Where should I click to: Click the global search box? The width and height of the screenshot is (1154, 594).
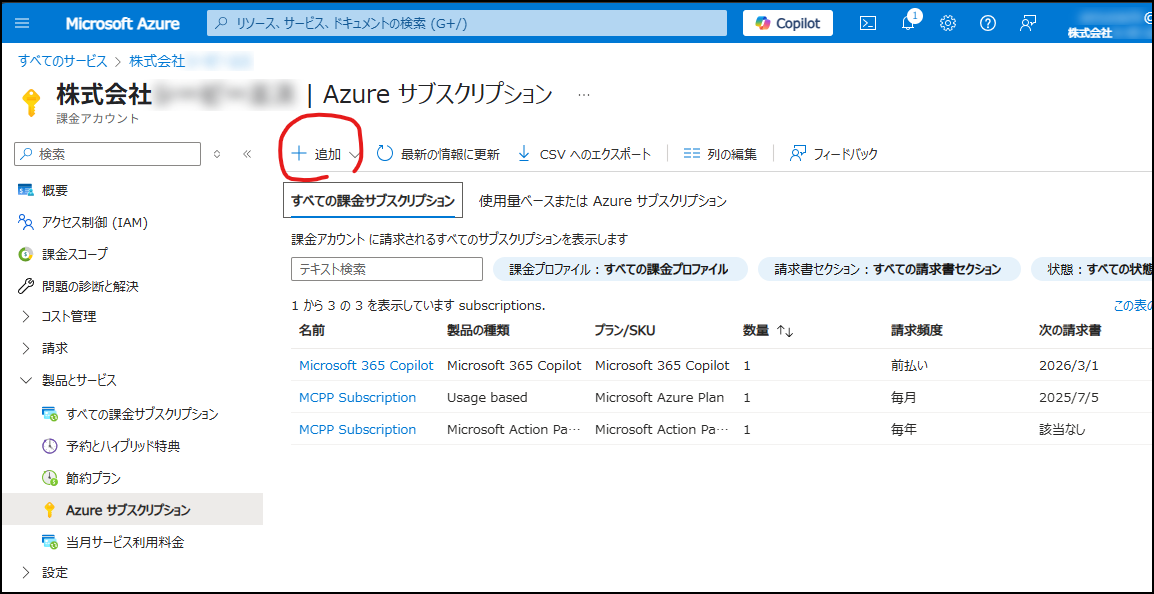point(467,23)
